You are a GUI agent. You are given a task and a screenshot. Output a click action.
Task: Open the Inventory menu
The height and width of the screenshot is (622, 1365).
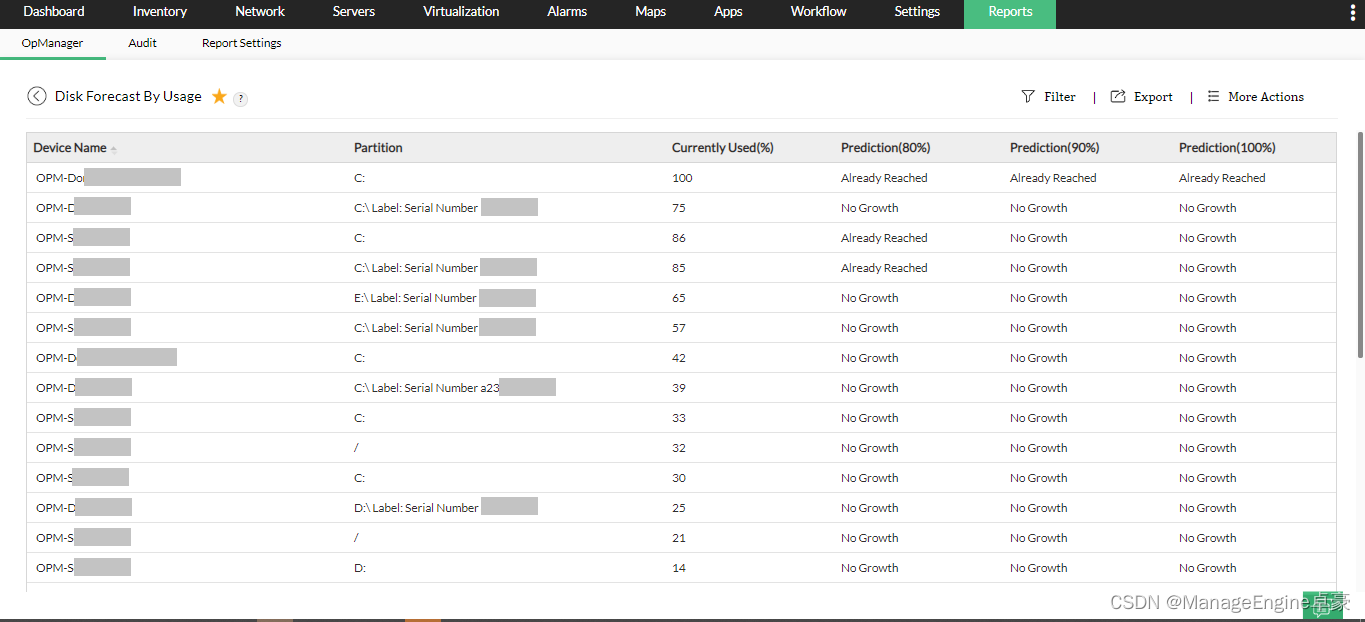point(160,12)
